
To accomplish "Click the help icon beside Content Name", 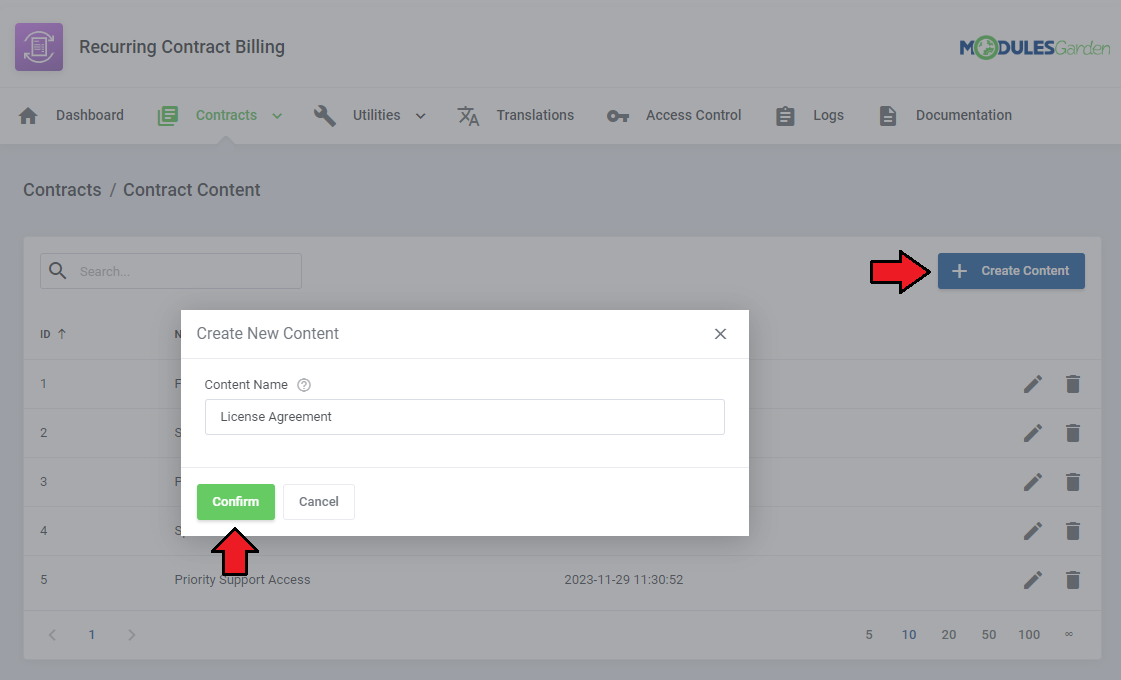I will tap(304, 385).
